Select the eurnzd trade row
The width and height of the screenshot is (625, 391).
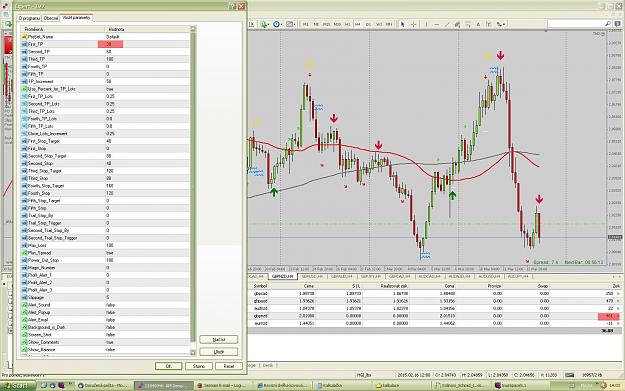click(434, 324)
